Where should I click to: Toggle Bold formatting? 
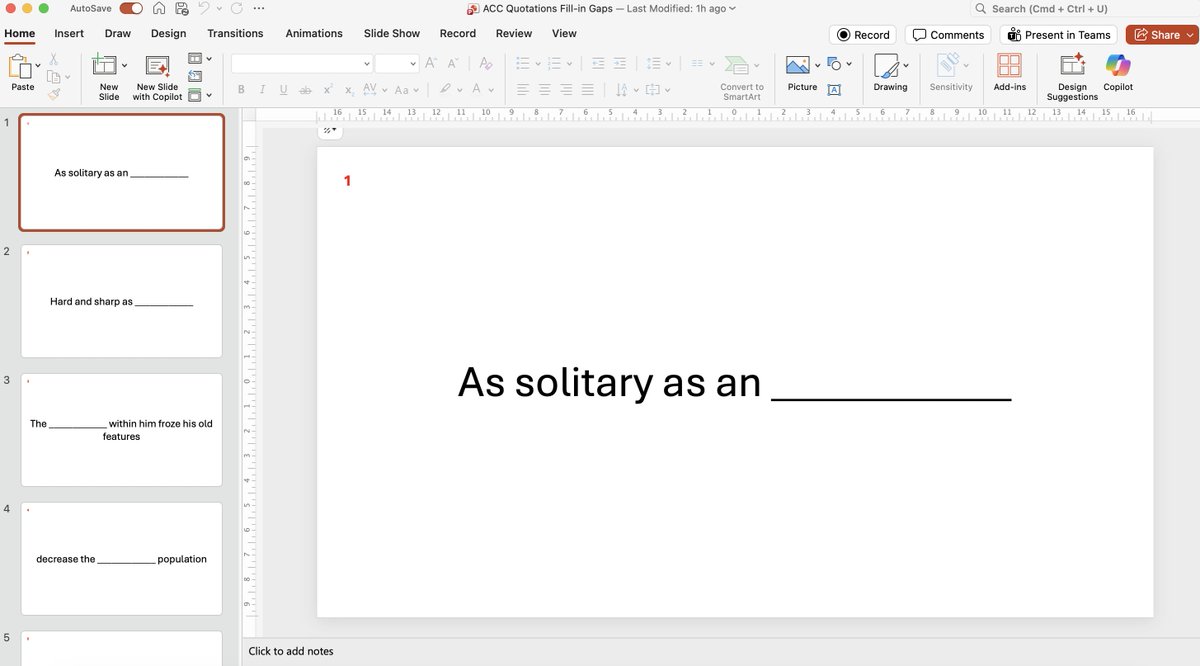[x=241, y=90]
